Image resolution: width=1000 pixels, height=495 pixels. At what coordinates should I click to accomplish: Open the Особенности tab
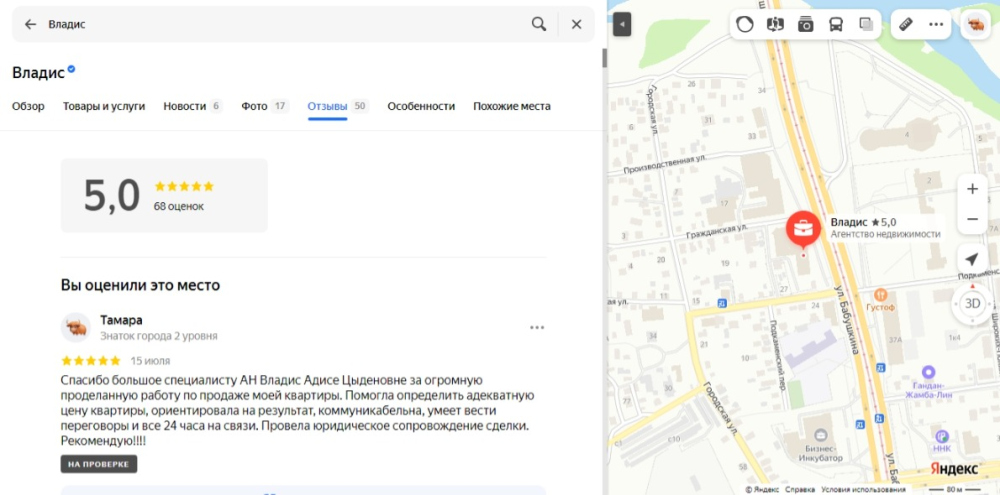coord(421,107)
